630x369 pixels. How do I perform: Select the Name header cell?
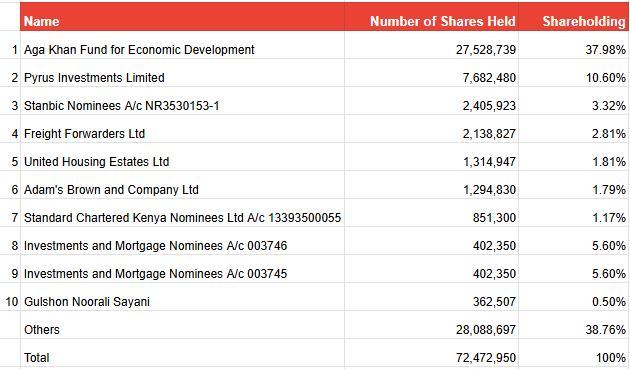pyautogui.click(x=182, y=16)
